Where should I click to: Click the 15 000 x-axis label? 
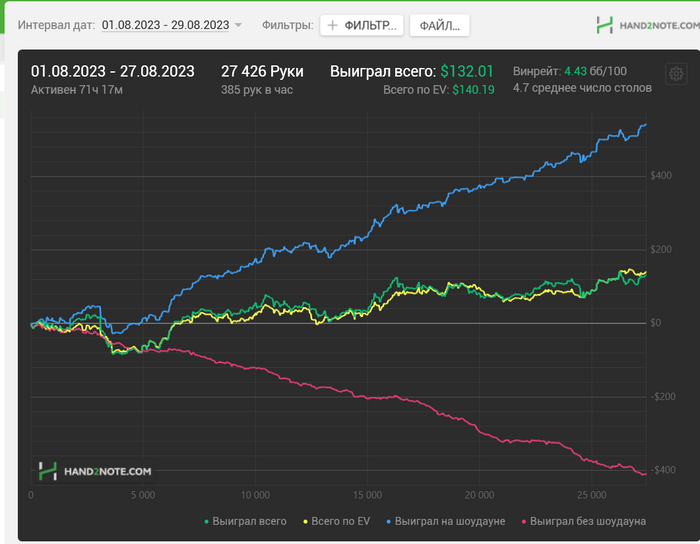(x=367, y=495)
